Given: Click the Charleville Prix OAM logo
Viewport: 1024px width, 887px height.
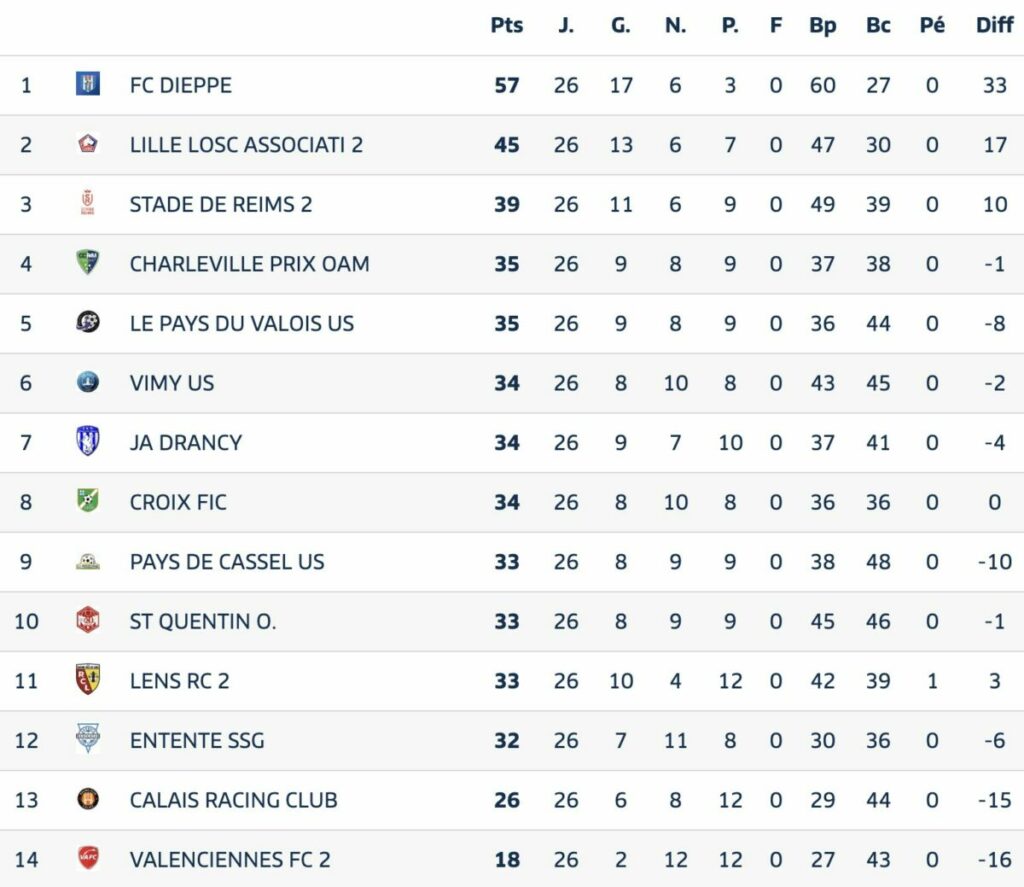Looking at the screenshot, I should click(88, 263).
